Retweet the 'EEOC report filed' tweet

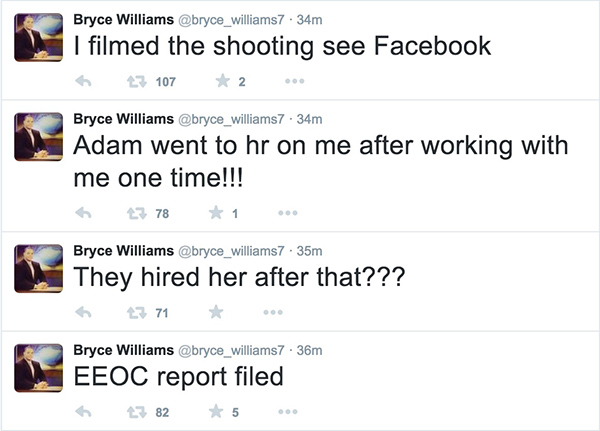136,411
